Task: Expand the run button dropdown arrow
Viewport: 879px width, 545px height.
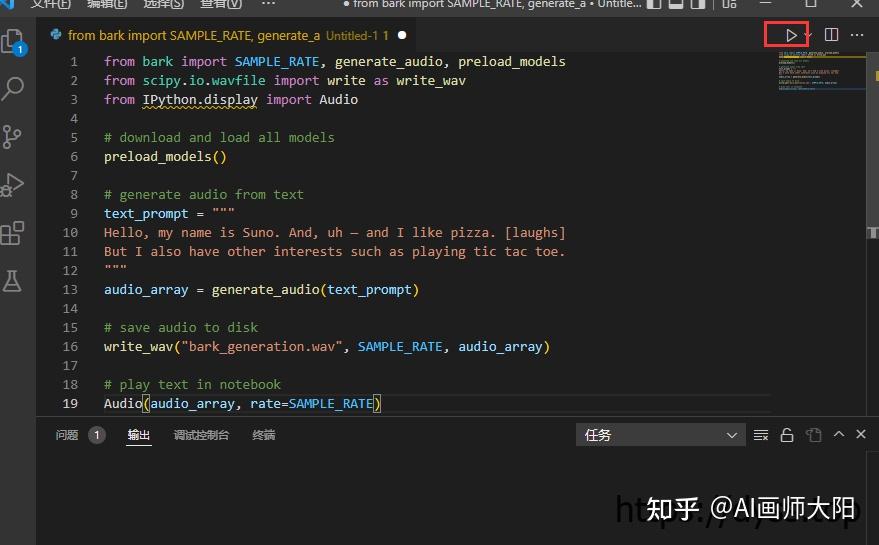Action: 807,36
